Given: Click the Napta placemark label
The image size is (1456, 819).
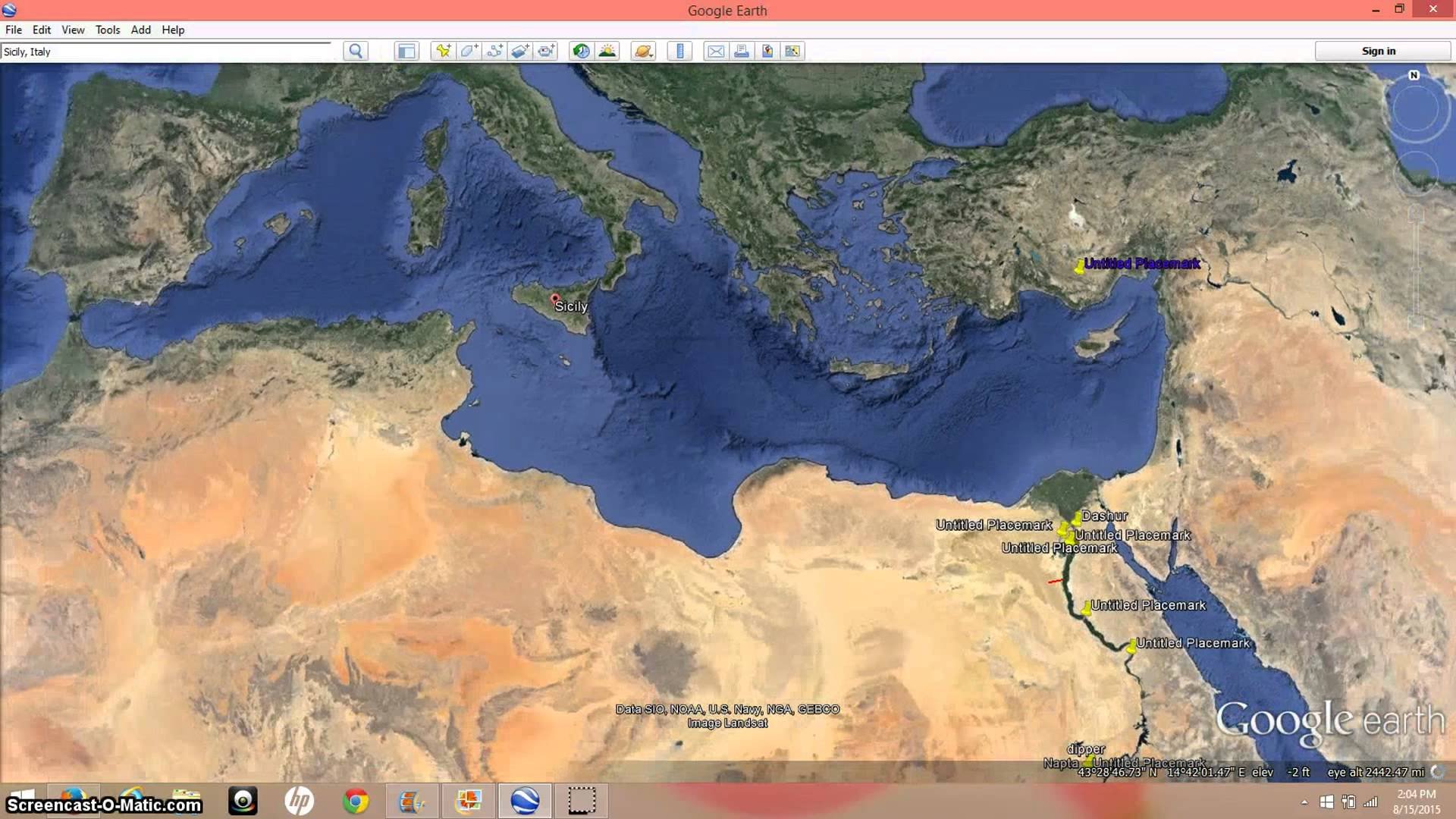Looking at the screenshot, I should [x=1061, y=763].
